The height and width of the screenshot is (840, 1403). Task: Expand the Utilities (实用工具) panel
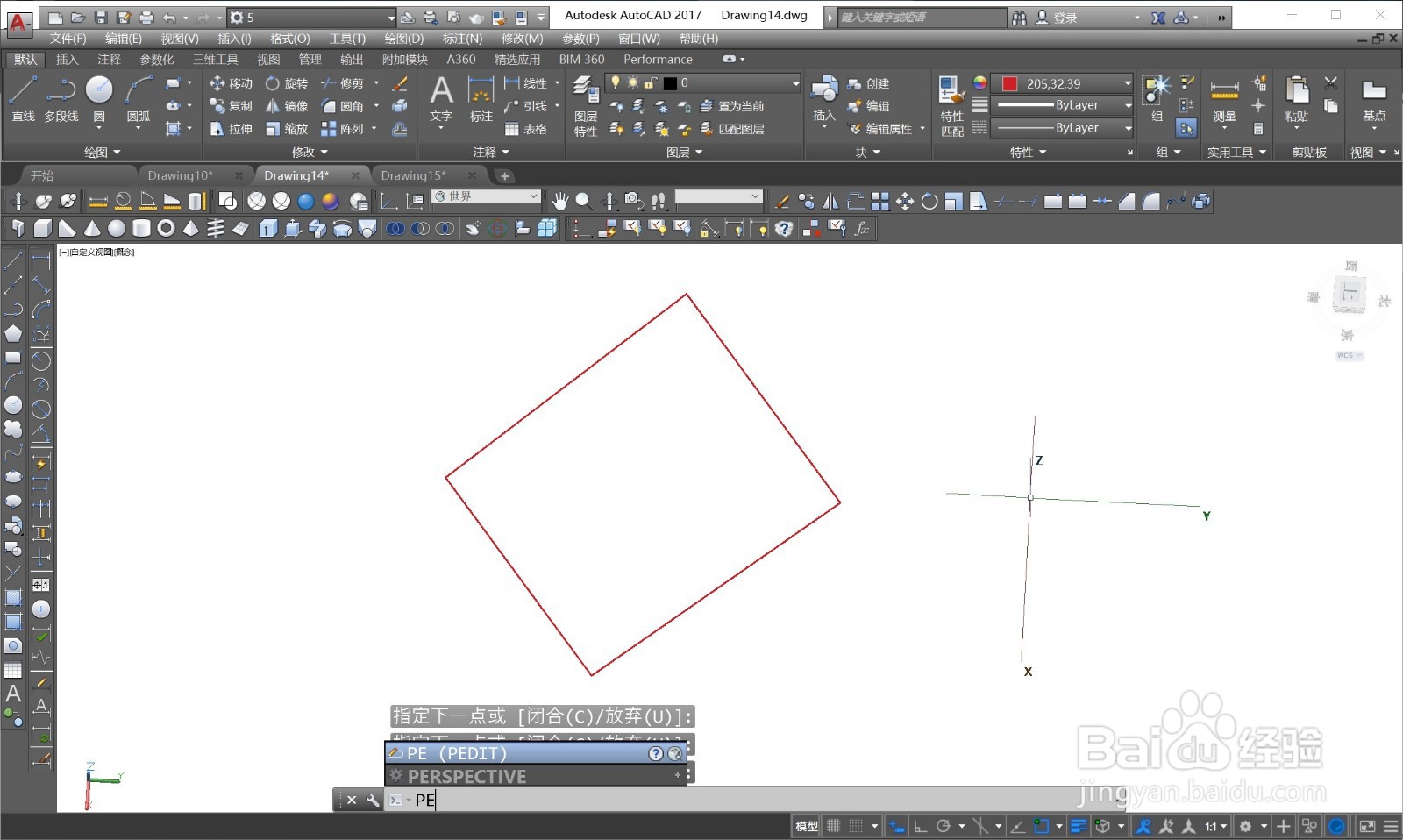coord(1236,153)
